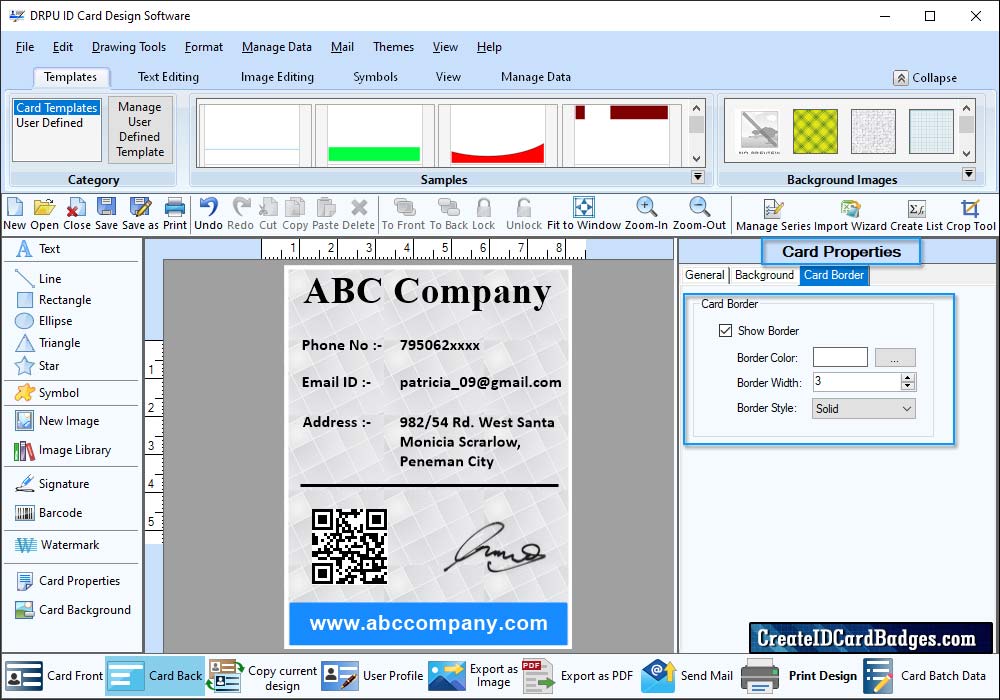Select the Line tool
Viewport: 1000px width, 700px height.
[x=38, y=279]
